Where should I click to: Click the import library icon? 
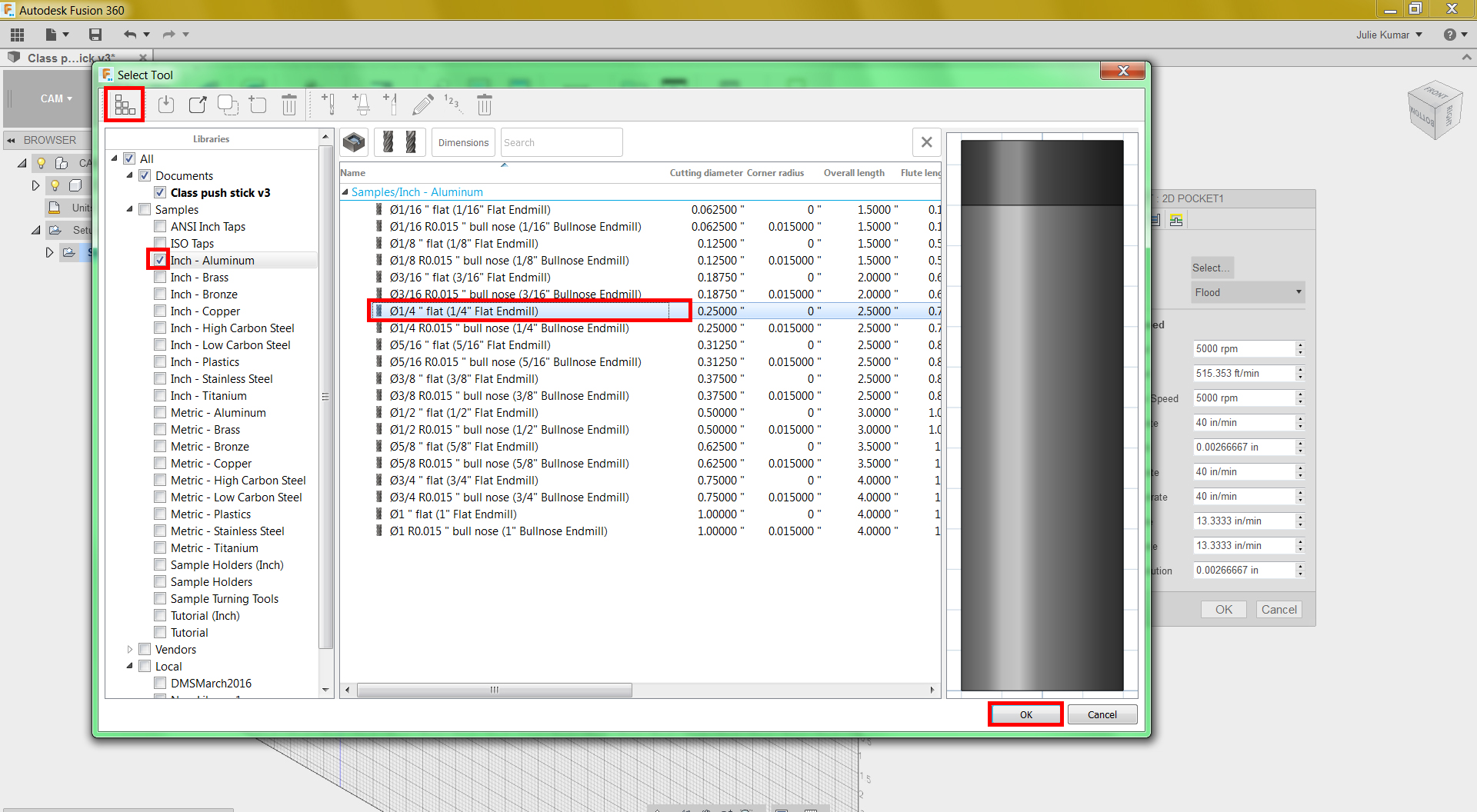[166, 105]
